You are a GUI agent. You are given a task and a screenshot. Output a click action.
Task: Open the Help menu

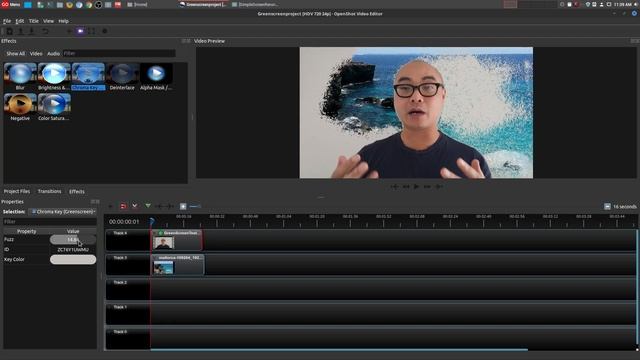click(63, 21)
